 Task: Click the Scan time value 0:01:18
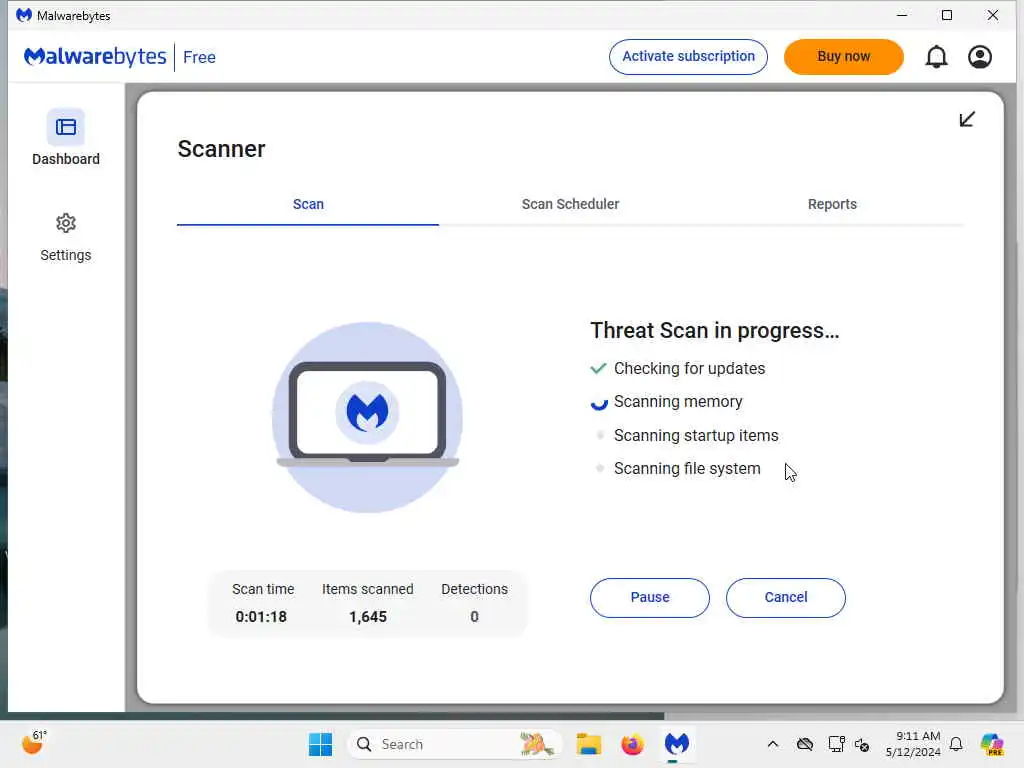pos(261,617)
